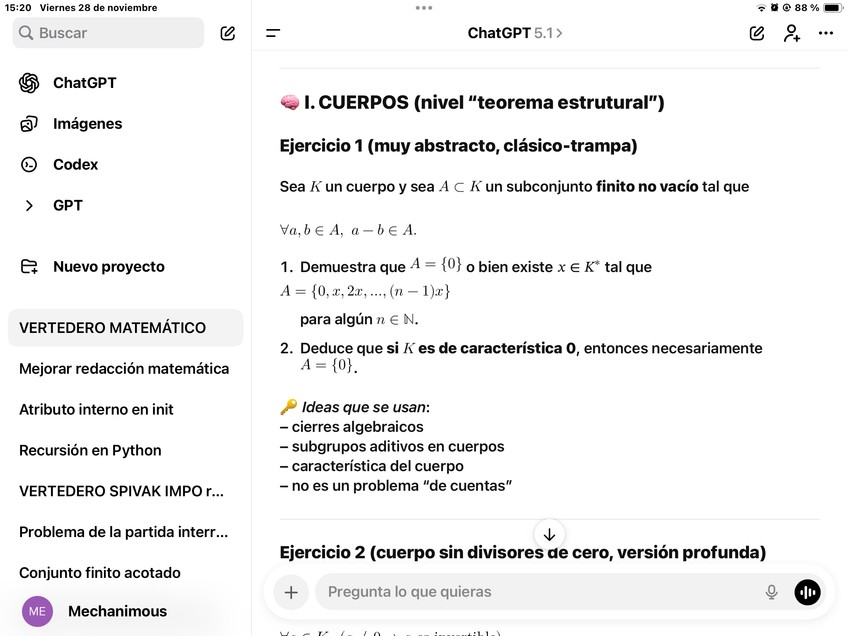Open the Mejorar redacción matemática chat
Screen dimensions: 848x636
point(124,369)
